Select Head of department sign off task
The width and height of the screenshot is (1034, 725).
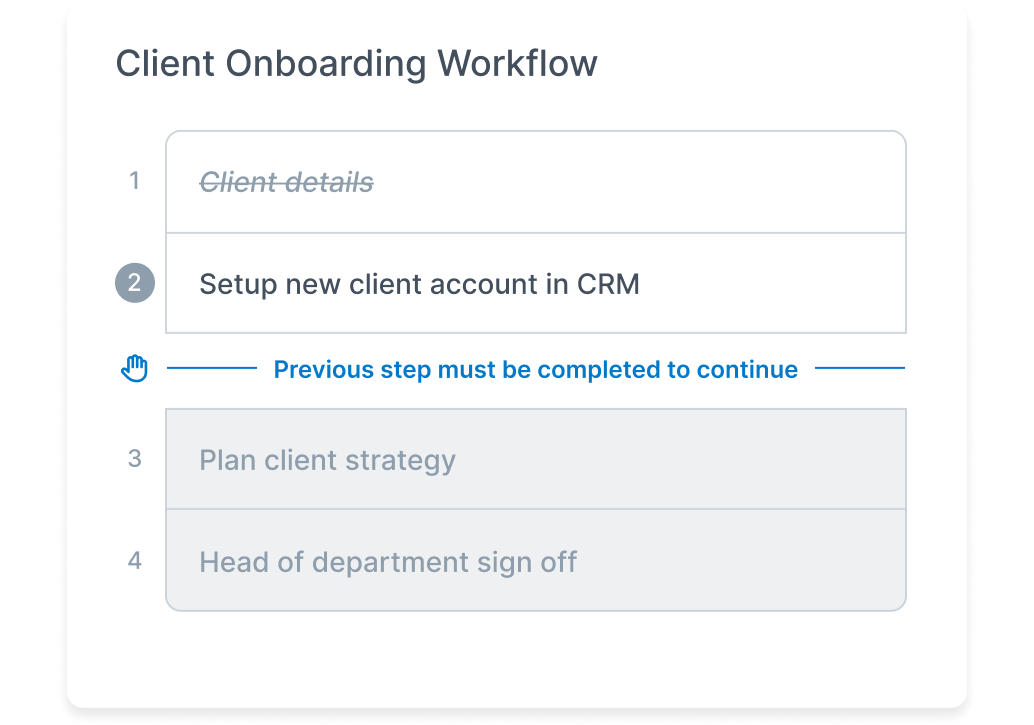click(388, 563)
